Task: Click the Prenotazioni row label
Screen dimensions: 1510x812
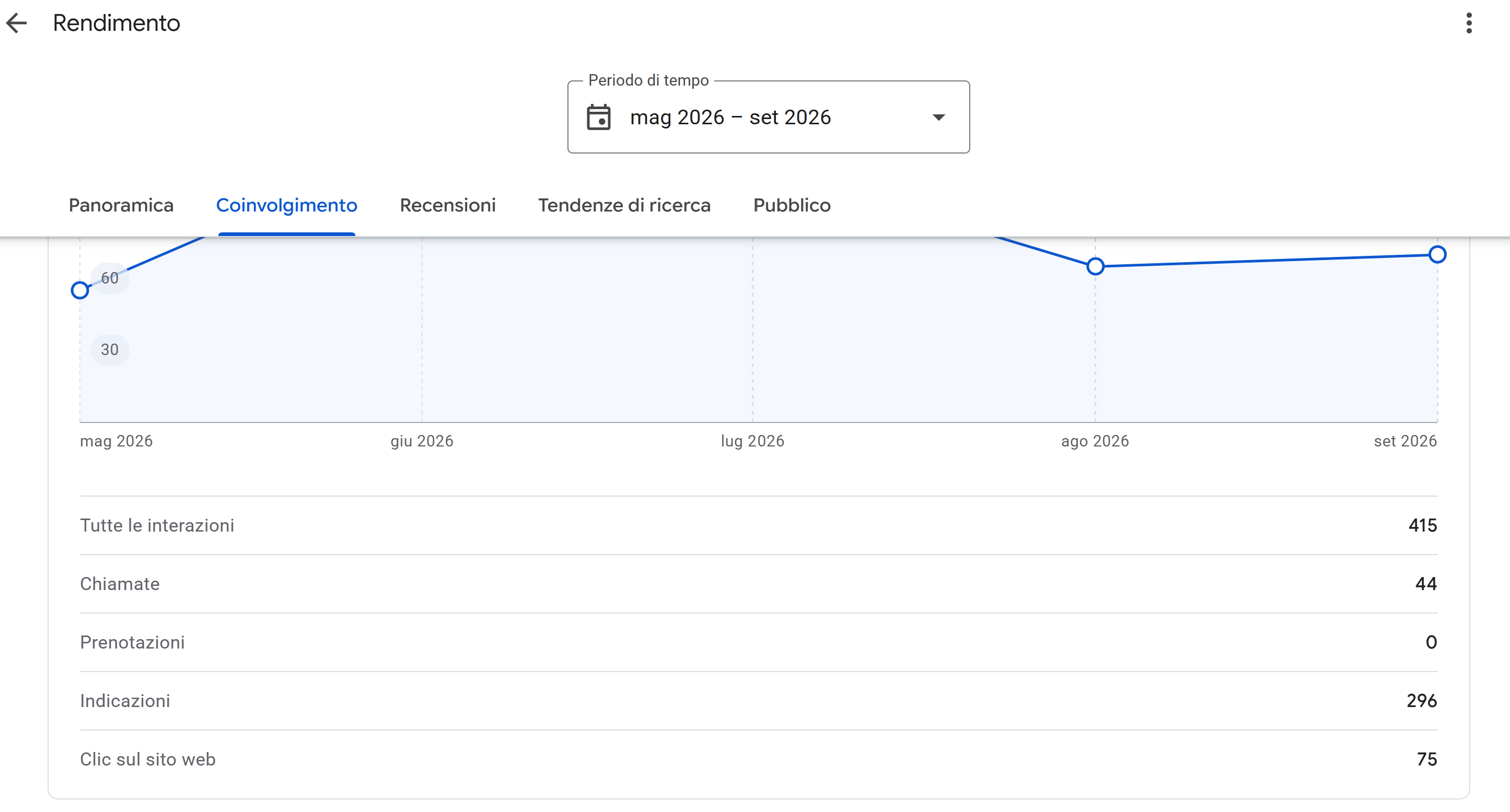Action: click(x=133, y=643)
